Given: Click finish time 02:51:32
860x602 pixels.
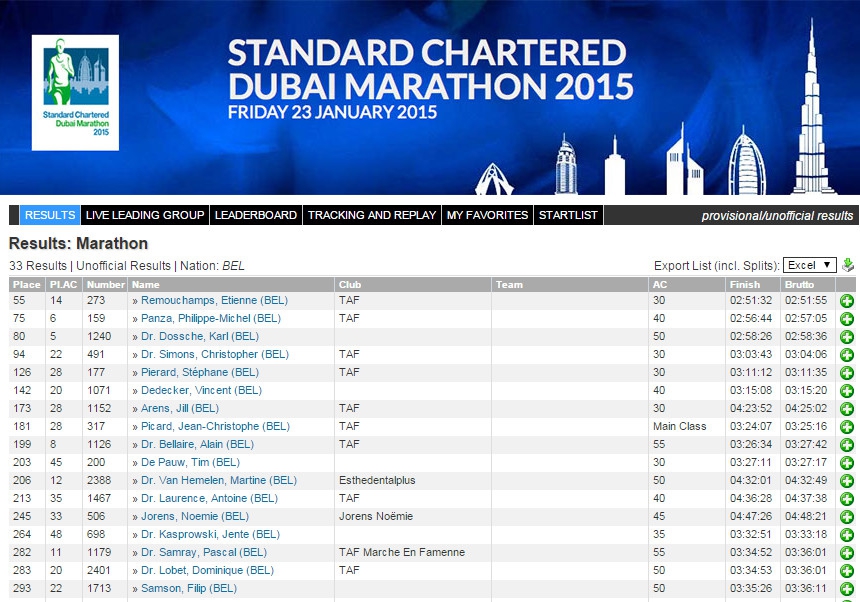Looking at the screenshot, I should pos(750,300).
